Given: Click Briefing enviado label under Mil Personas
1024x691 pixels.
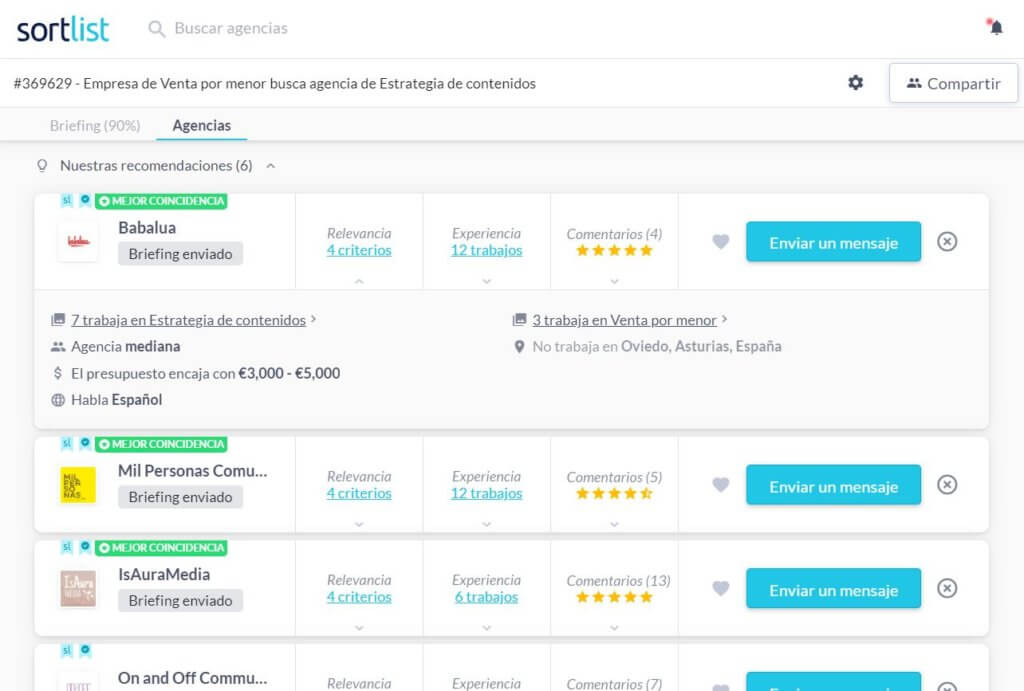Looking at the screenshot, I should point(180,497).
